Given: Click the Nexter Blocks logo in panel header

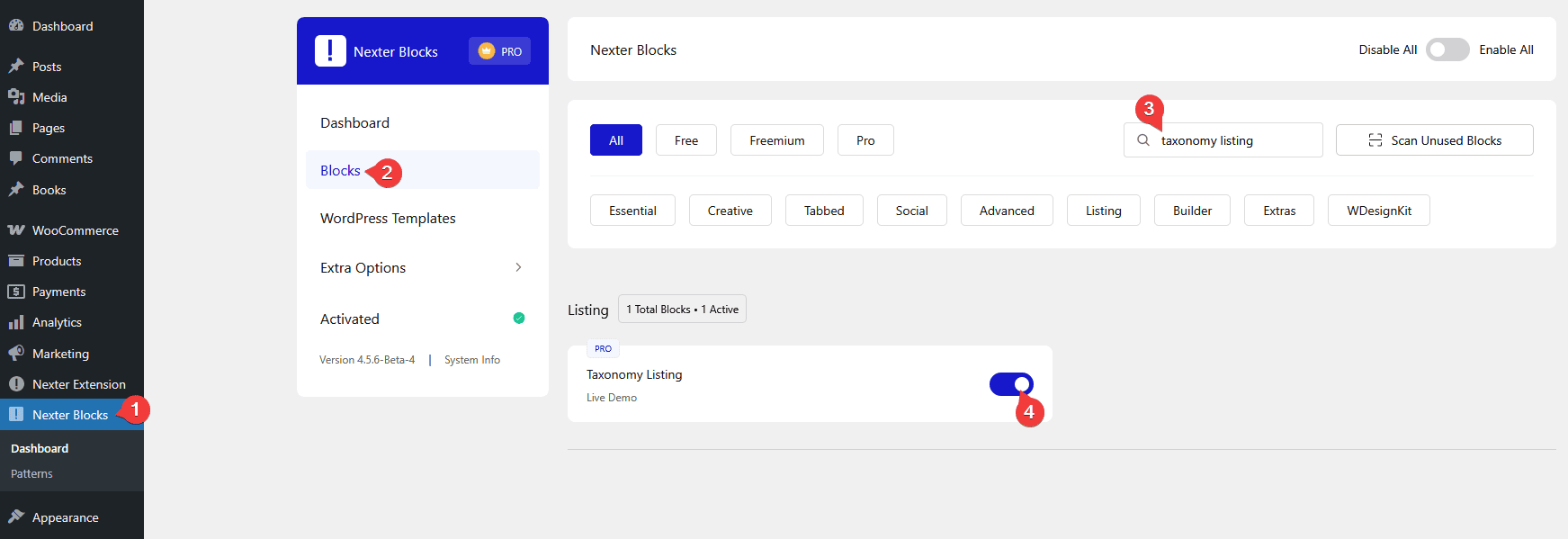Looking at the screenshot, I should [330, 51].
